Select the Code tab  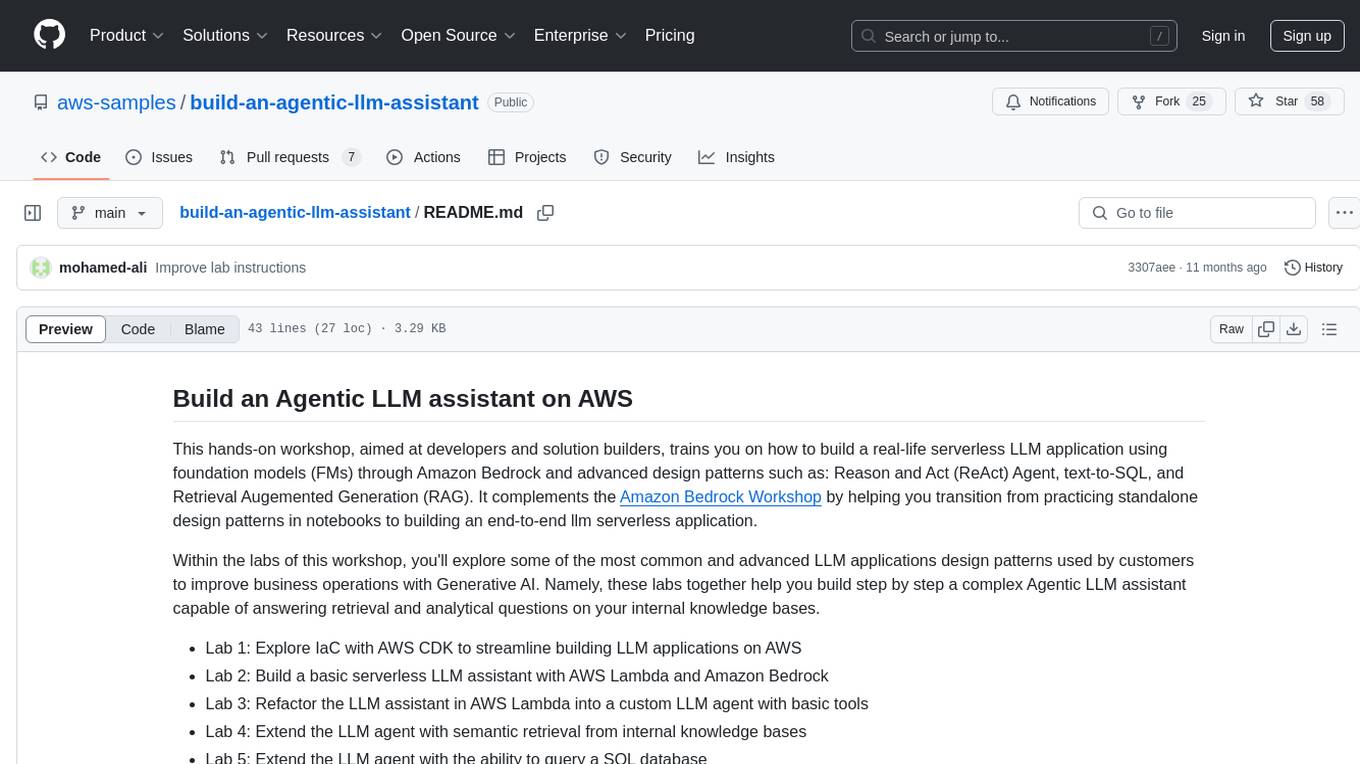tap(71, 157)
